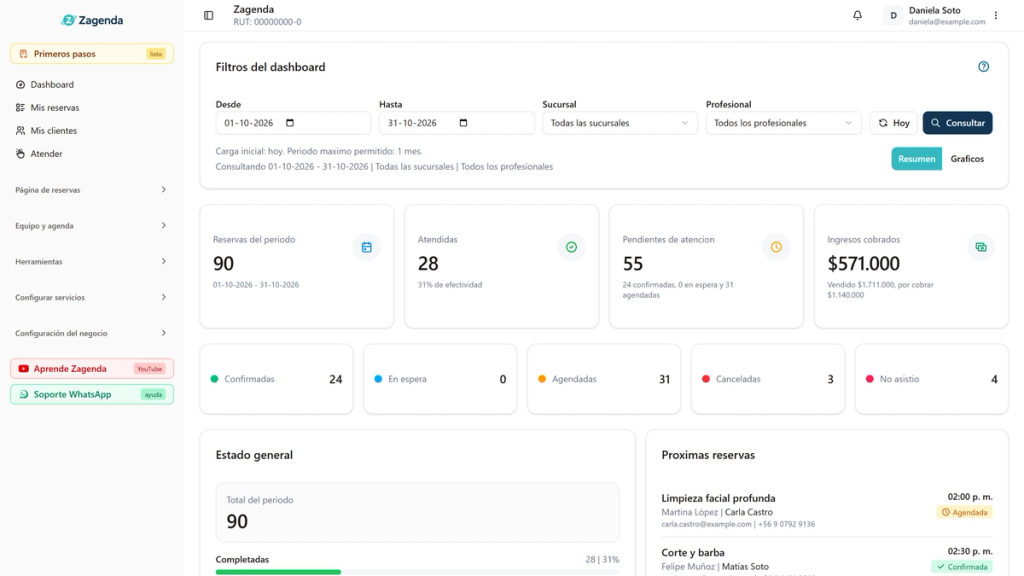Click the Reservas del periodo calendar icon
This screenshot has width=1024, height=576.
366,247
